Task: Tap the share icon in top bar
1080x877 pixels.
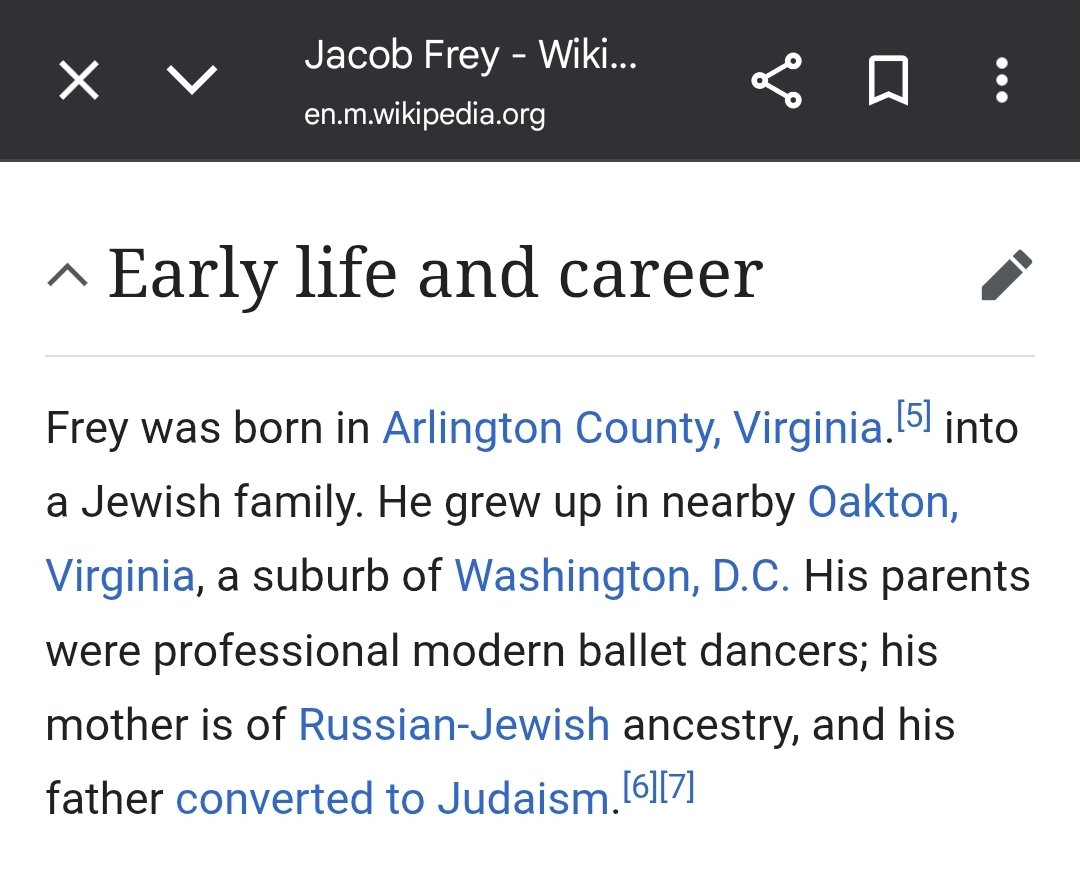Action: (x=777, y=80)
